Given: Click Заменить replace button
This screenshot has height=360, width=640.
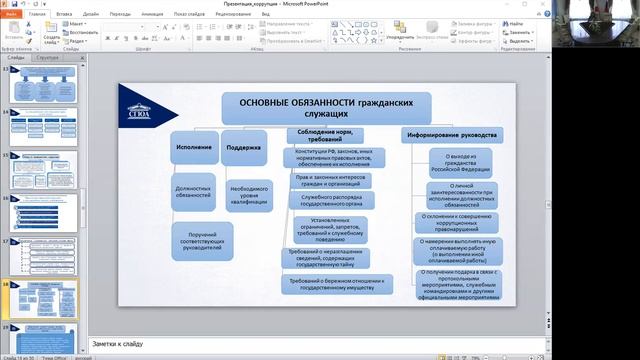Looking at the screenshot, I should coord(518,33).
